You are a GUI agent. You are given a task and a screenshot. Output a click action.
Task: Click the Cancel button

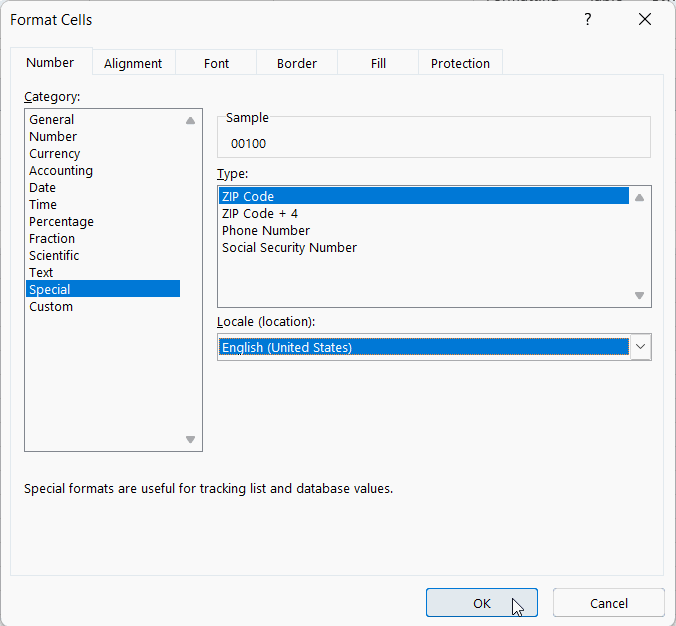coord(609,603)
